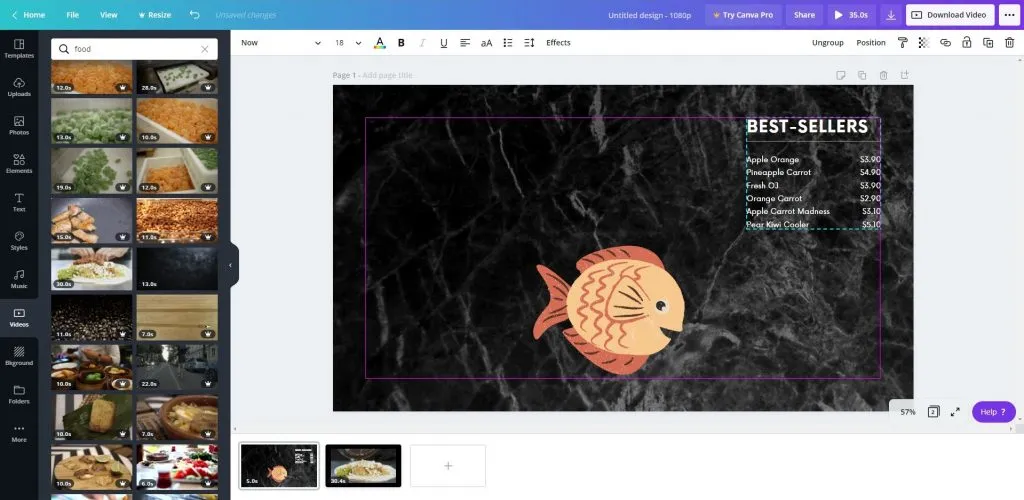Duplicate Page 1 icon above canvas
This screenshot has height=500, width=1024.
click(x=861, y=75)
